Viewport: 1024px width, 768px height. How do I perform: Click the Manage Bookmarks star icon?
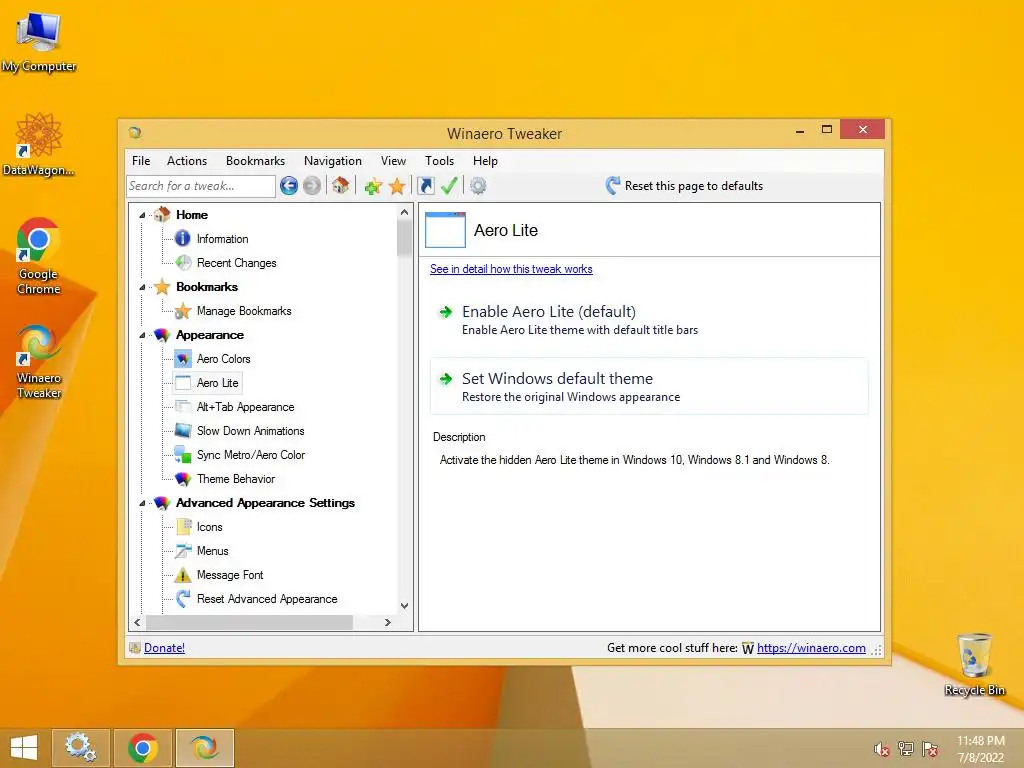click(183, 311)
